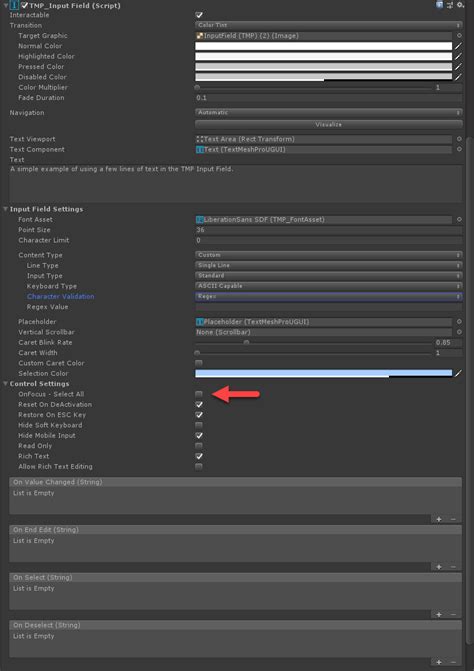The height and width of the screenshot is (671, 474).
Task: Open the Navigation Automatic dropdown
Action: click(329, 113)
